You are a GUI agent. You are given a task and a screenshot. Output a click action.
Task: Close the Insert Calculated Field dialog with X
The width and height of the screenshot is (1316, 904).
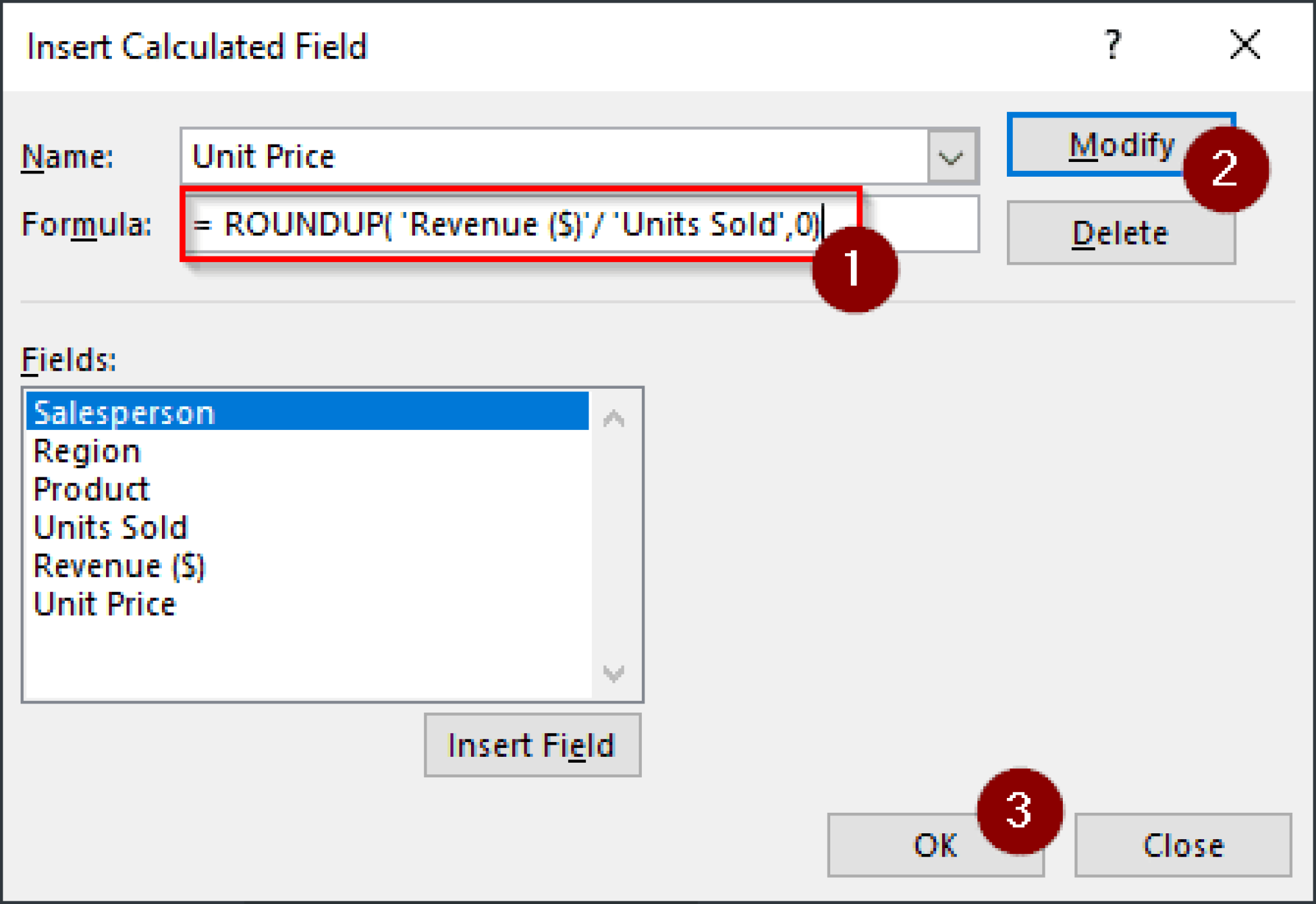click(1245, 45)
